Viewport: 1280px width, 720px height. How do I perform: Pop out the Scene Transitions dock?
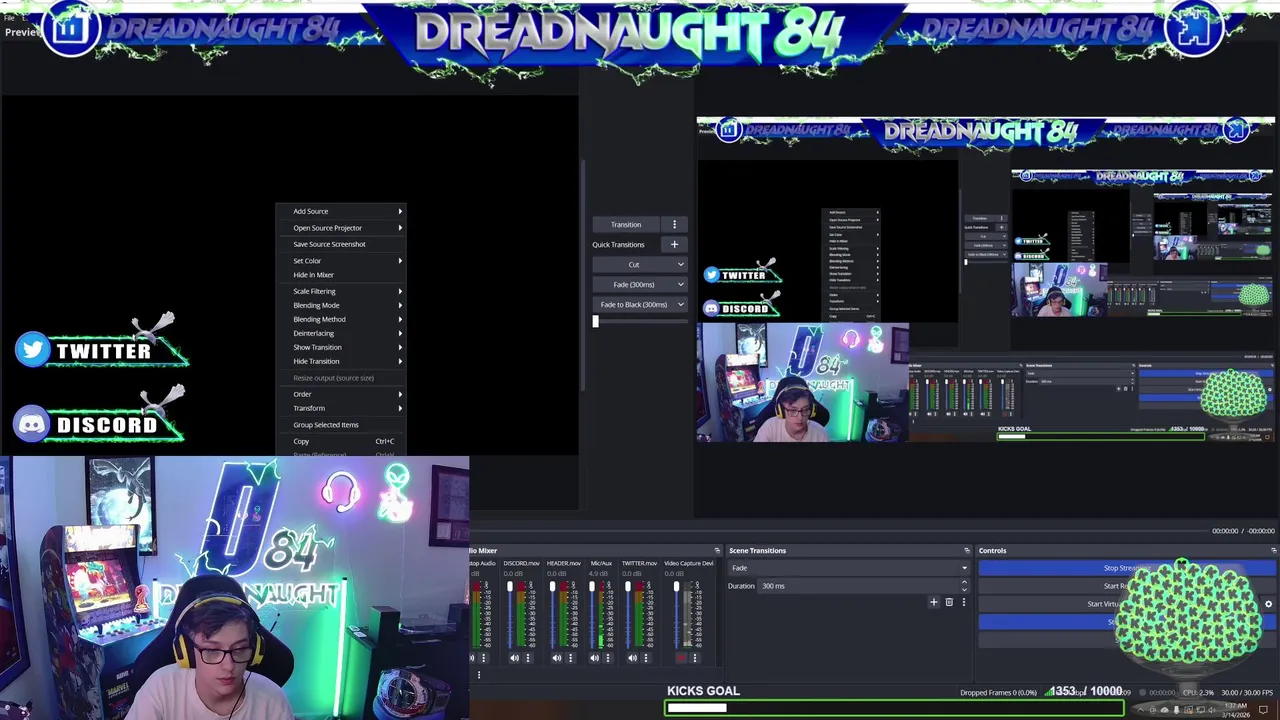tap(967, 550)
